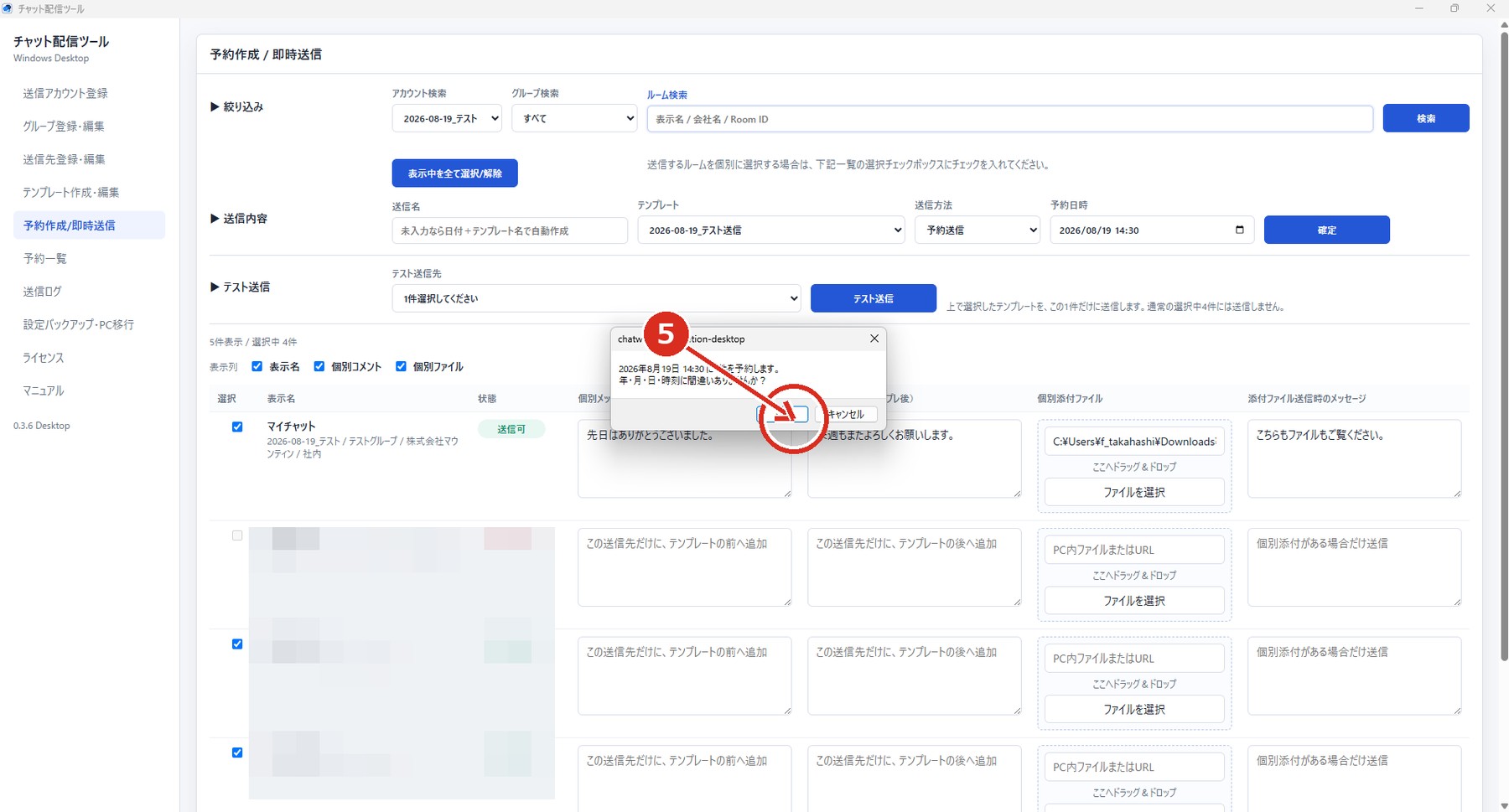Open calendar picker in 予約日時 field
This screenshot has height=812, width=1509.
1239,230
